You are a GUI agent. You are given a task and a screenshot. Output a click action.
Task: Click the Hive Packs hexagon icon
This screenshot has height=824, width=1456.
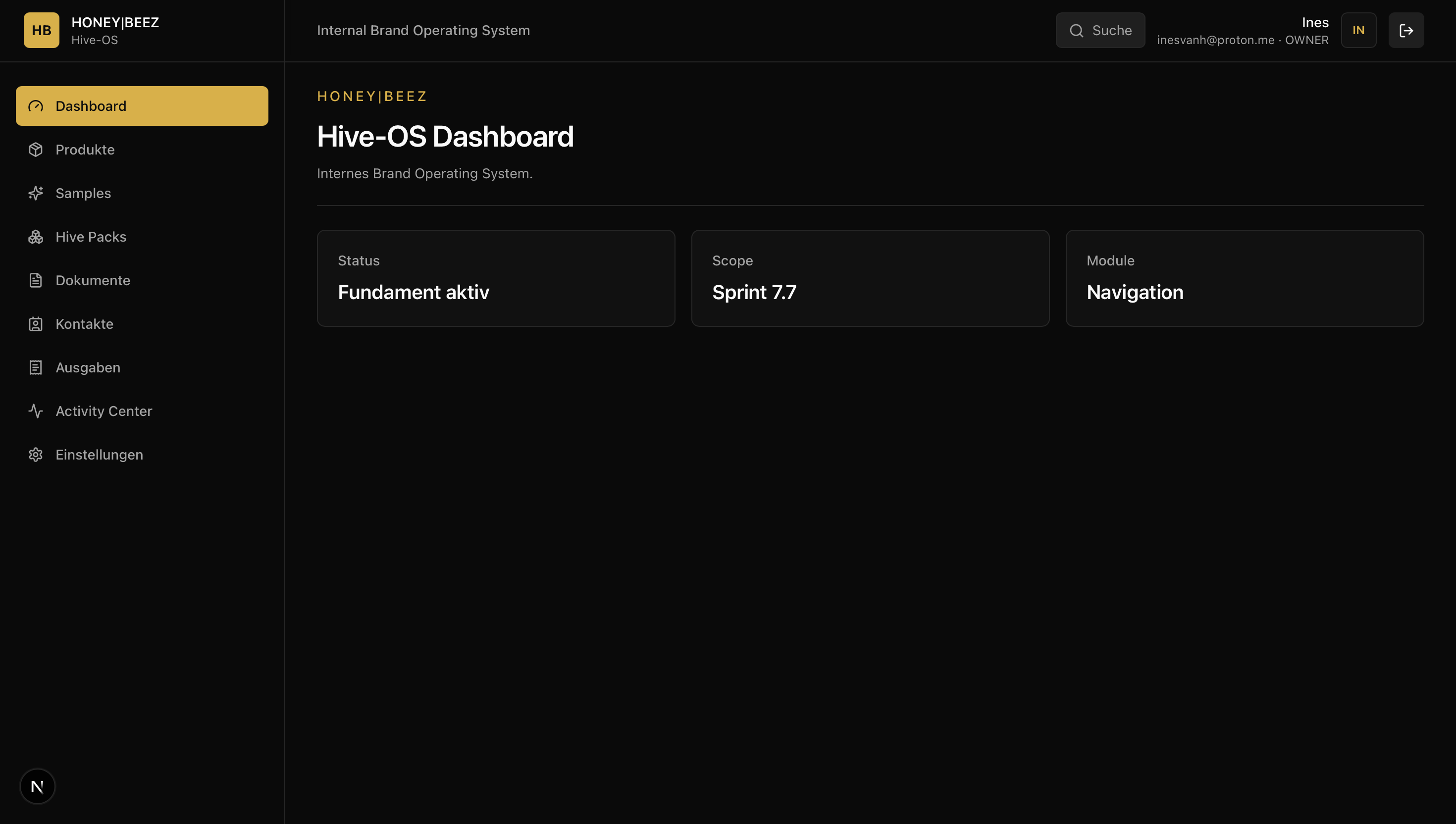coord(36,237)
